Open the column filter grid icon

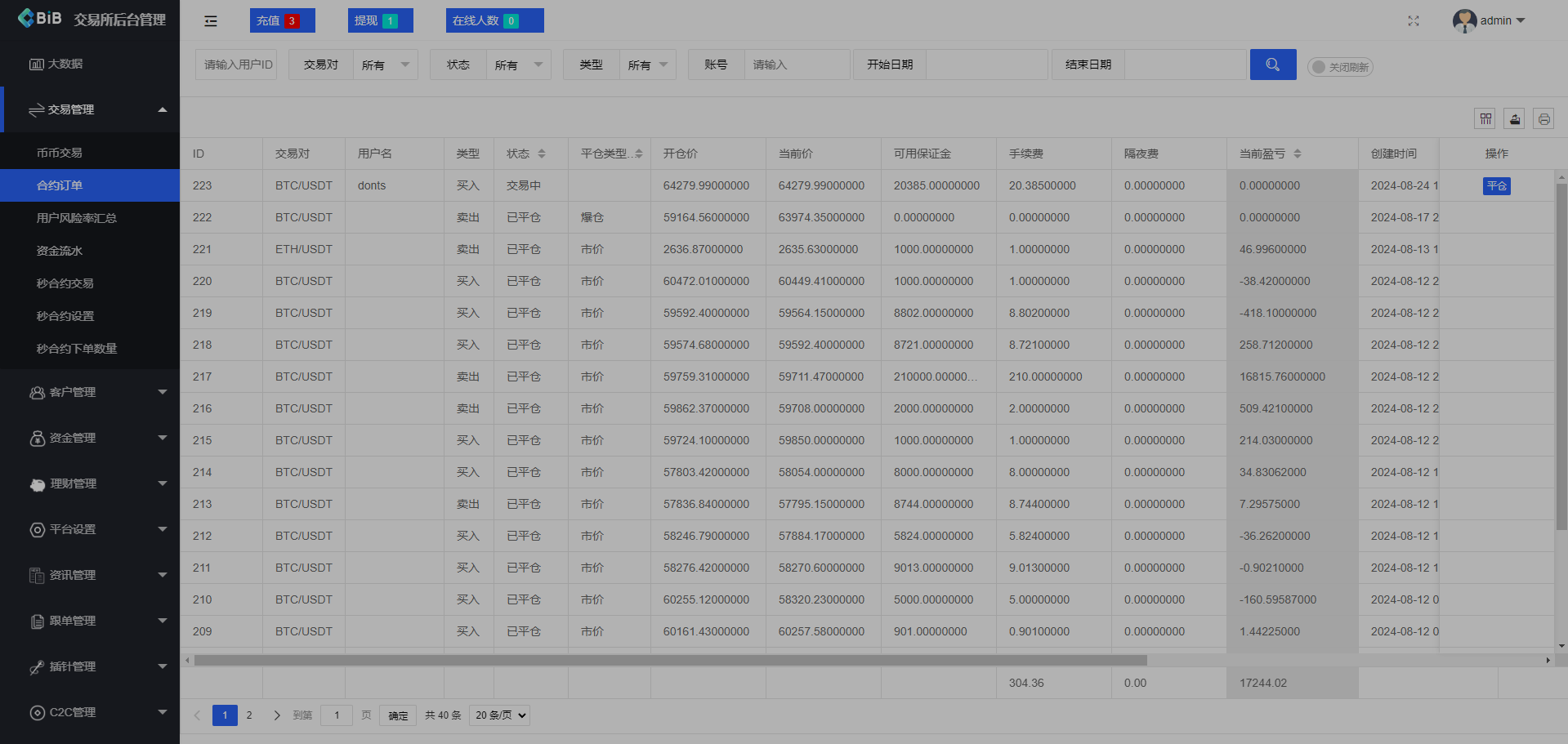[x=1485, y=118]
